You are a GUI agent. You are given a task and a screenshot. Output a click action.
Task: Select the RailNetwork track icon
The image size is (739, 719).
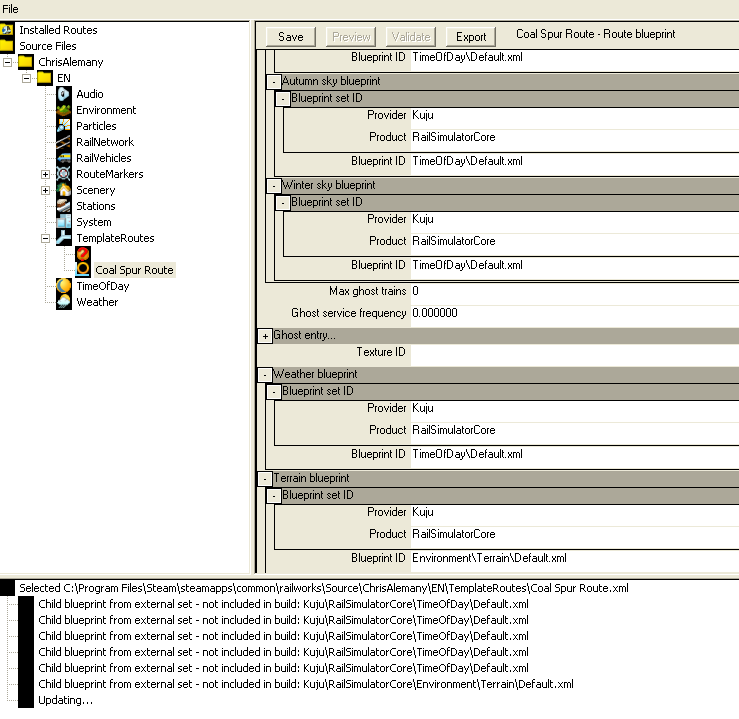tap(64, 142)
